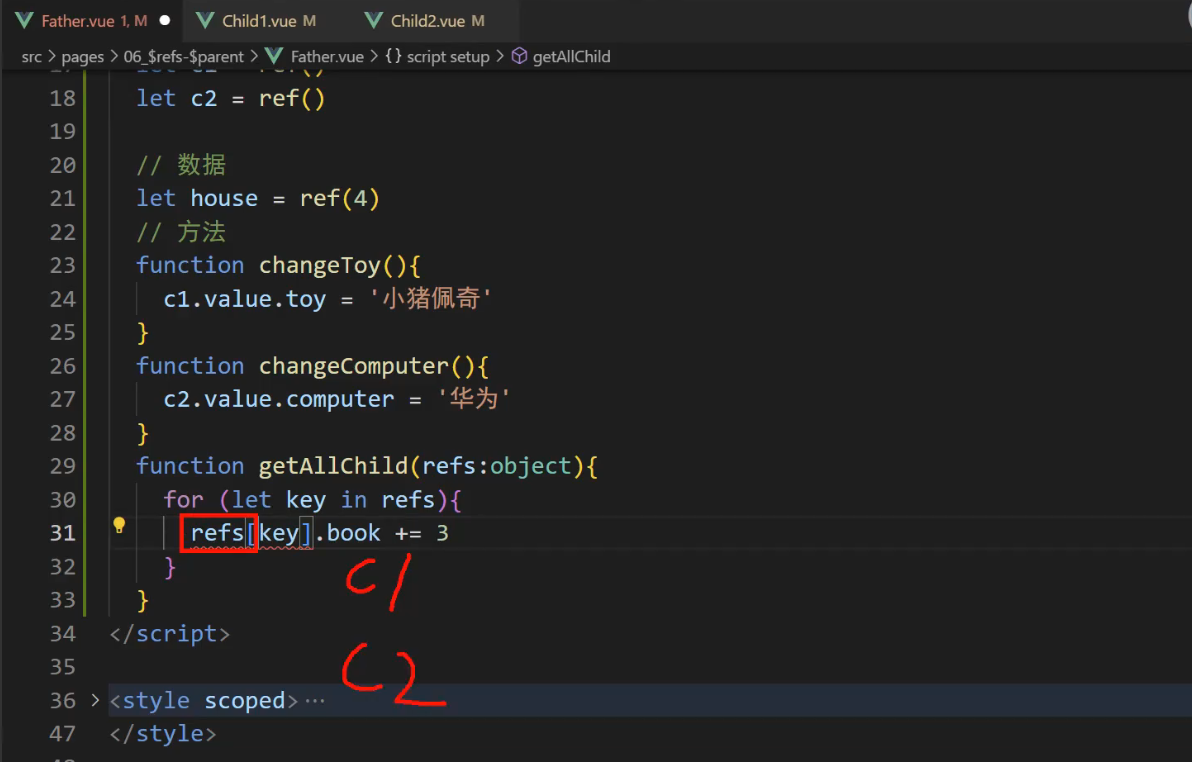Viewport: 1192px width, 764px height.
Task: Click the Vue icon on Child1.vue tab
Action: tap(204, 21)
